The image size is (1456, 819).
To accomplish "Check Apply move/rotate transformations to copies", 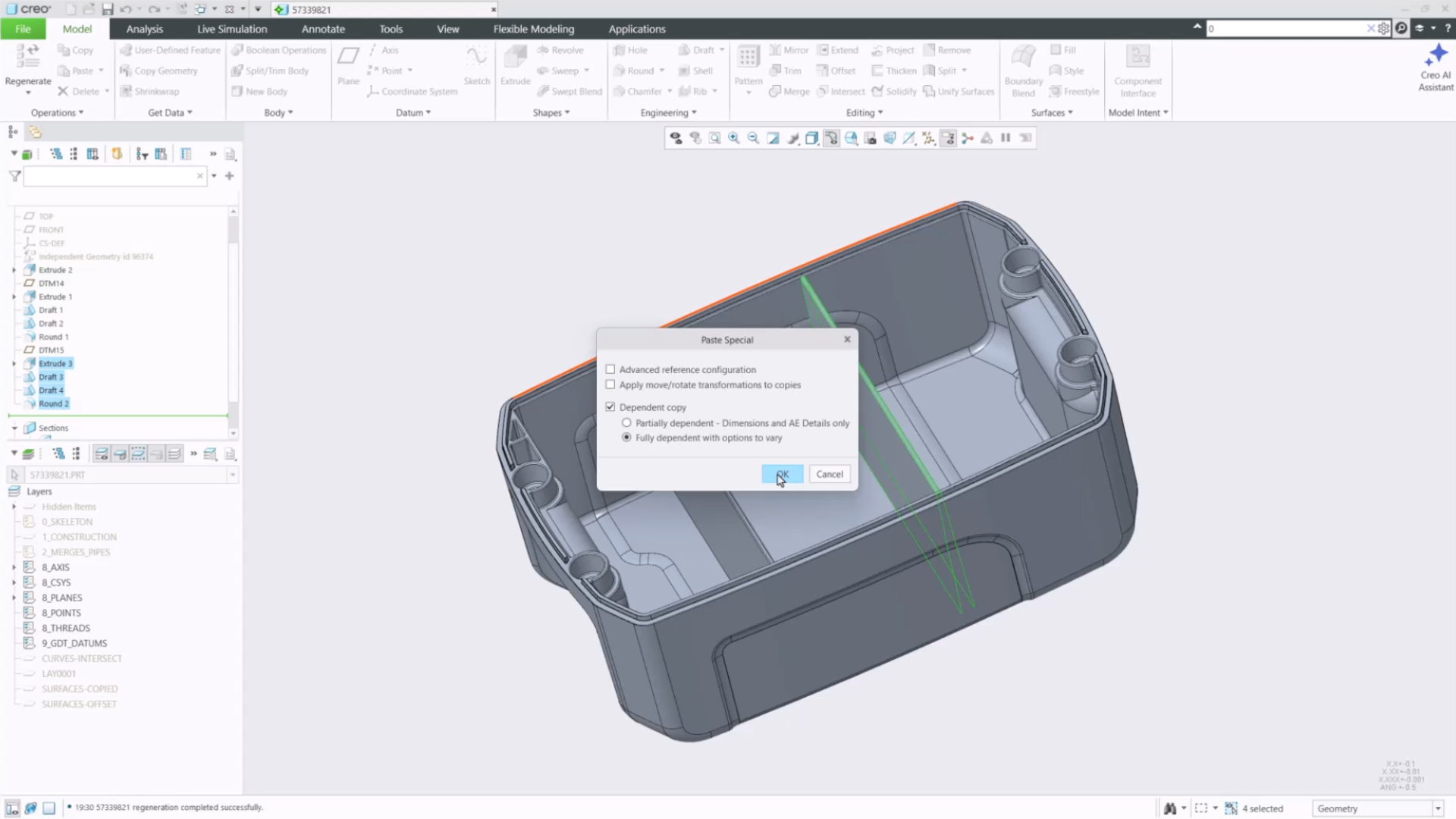I will (x=610, y=384).
